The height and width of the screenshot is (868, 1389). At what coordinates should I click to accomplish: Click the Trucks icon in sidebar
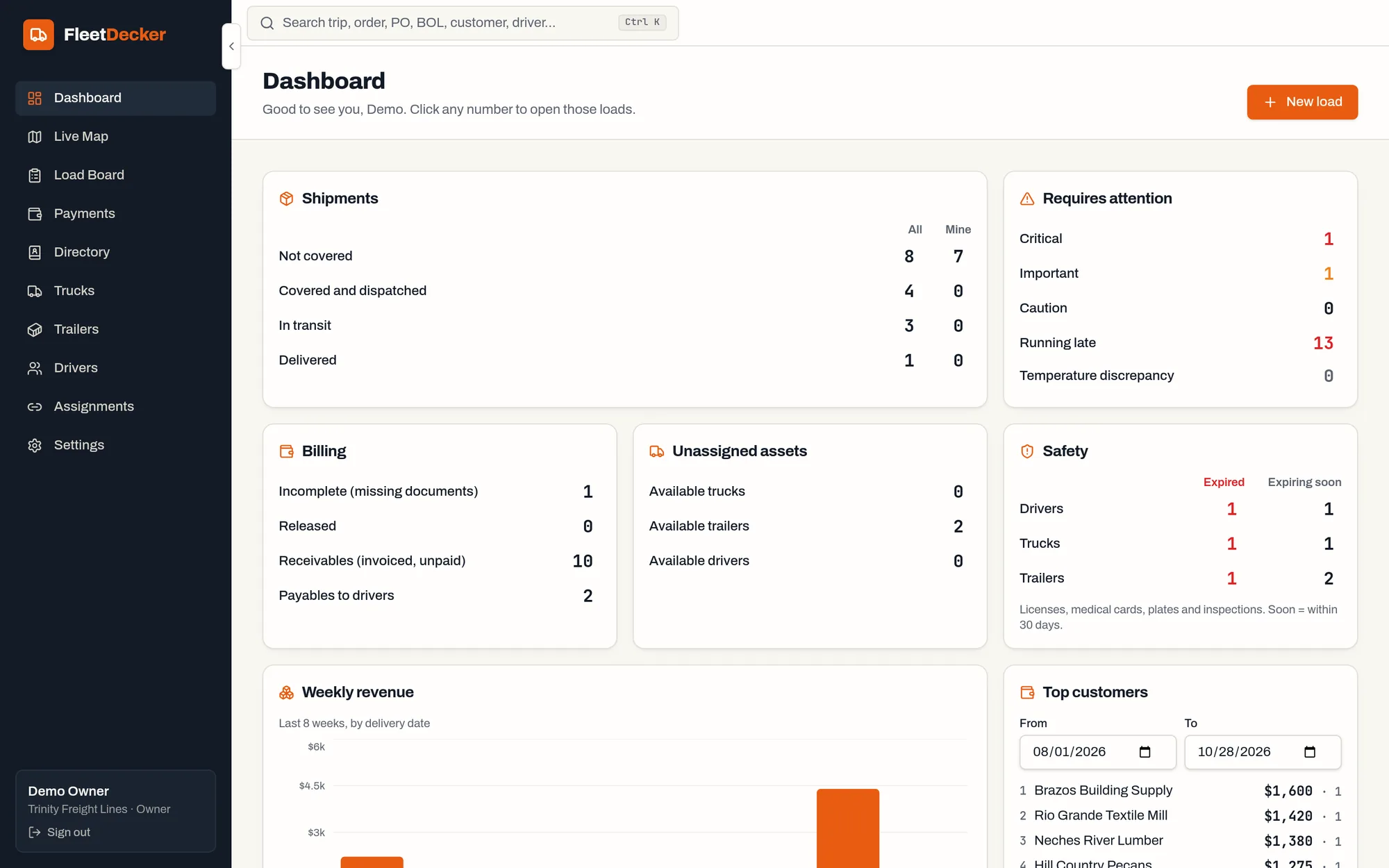point(35,291)
